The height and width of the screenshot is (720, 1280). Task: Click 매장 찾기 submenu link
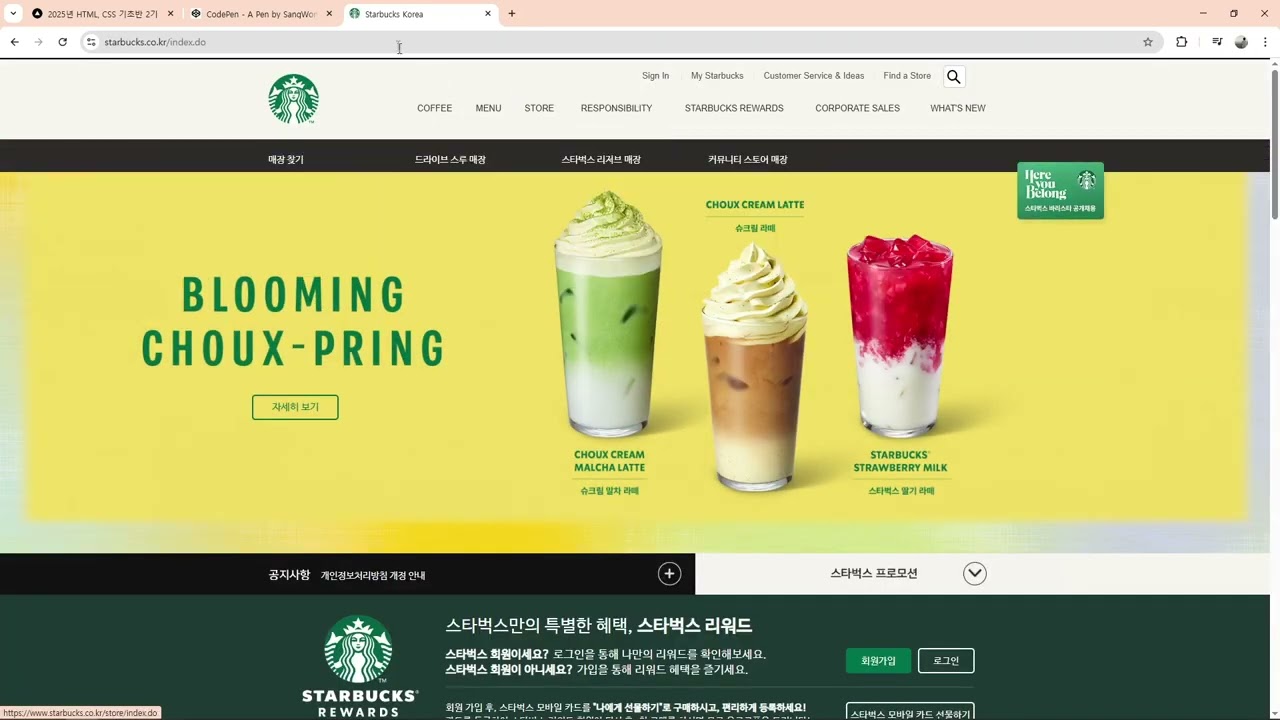(286, 159)
